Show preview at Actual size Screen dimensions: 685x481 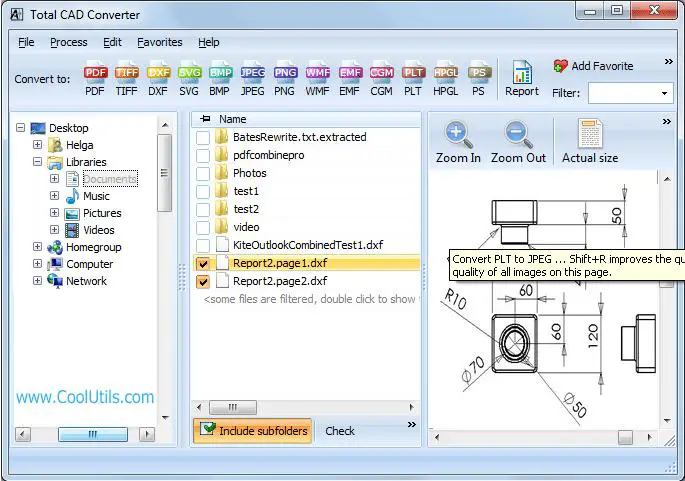(x=590, y=142)
